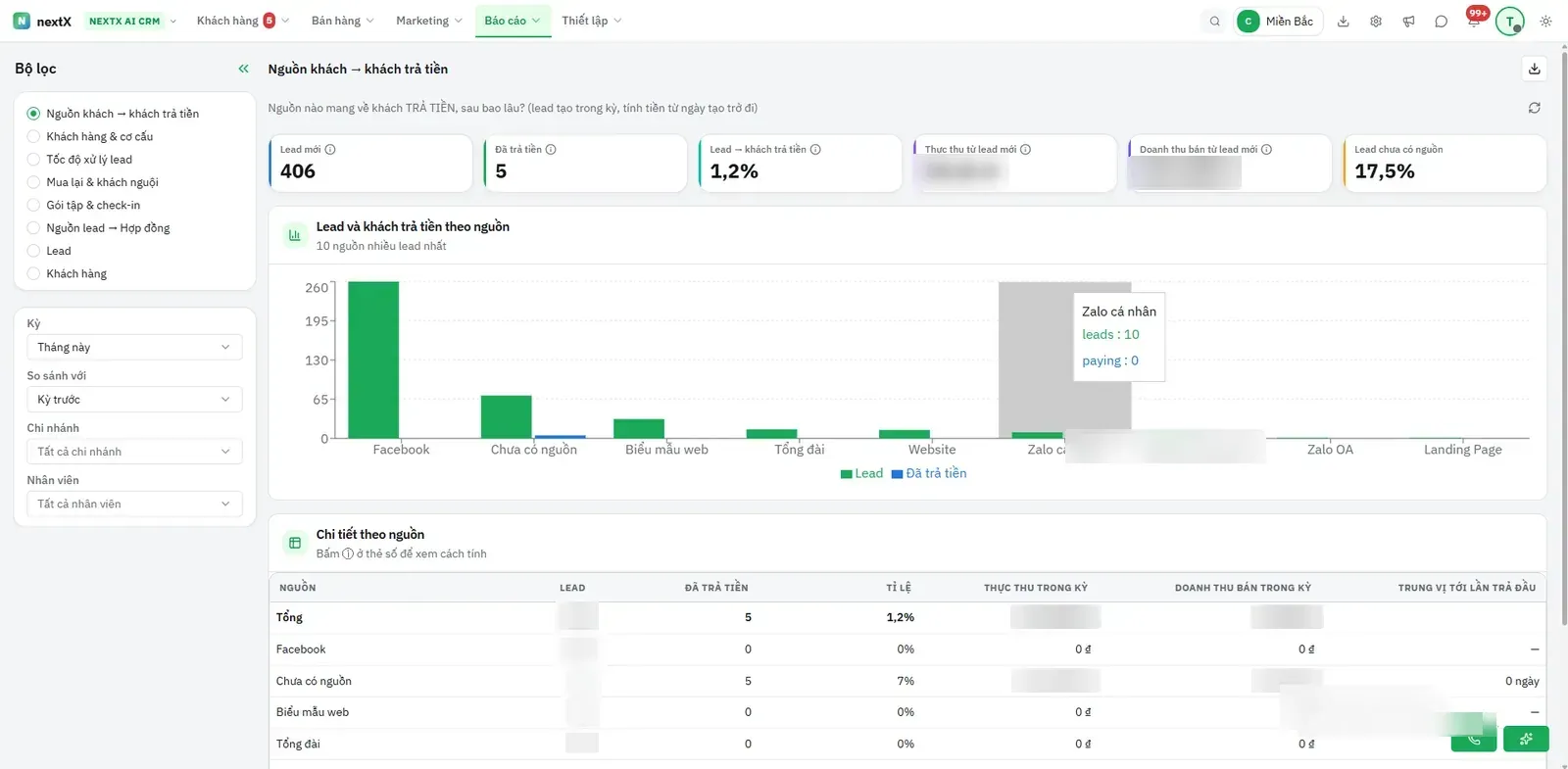
Task: Open the user avatar T menu
Action: click(1509, 22)
